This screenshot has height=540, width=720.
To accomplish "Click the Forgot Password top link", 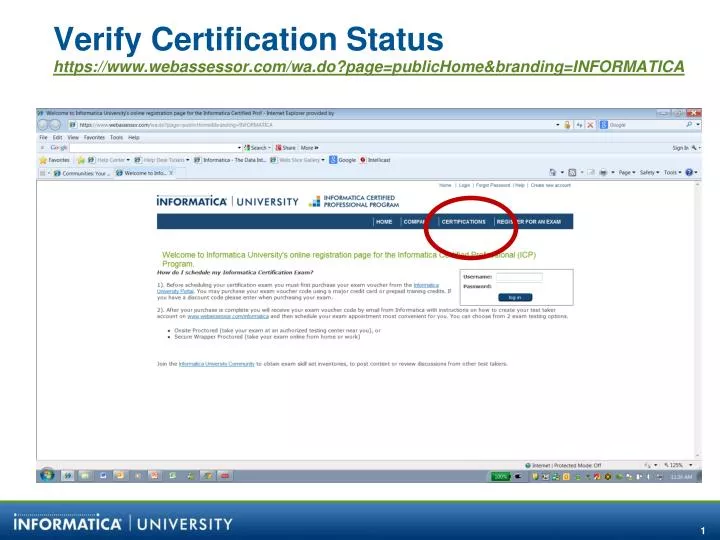I will [493, 185].
